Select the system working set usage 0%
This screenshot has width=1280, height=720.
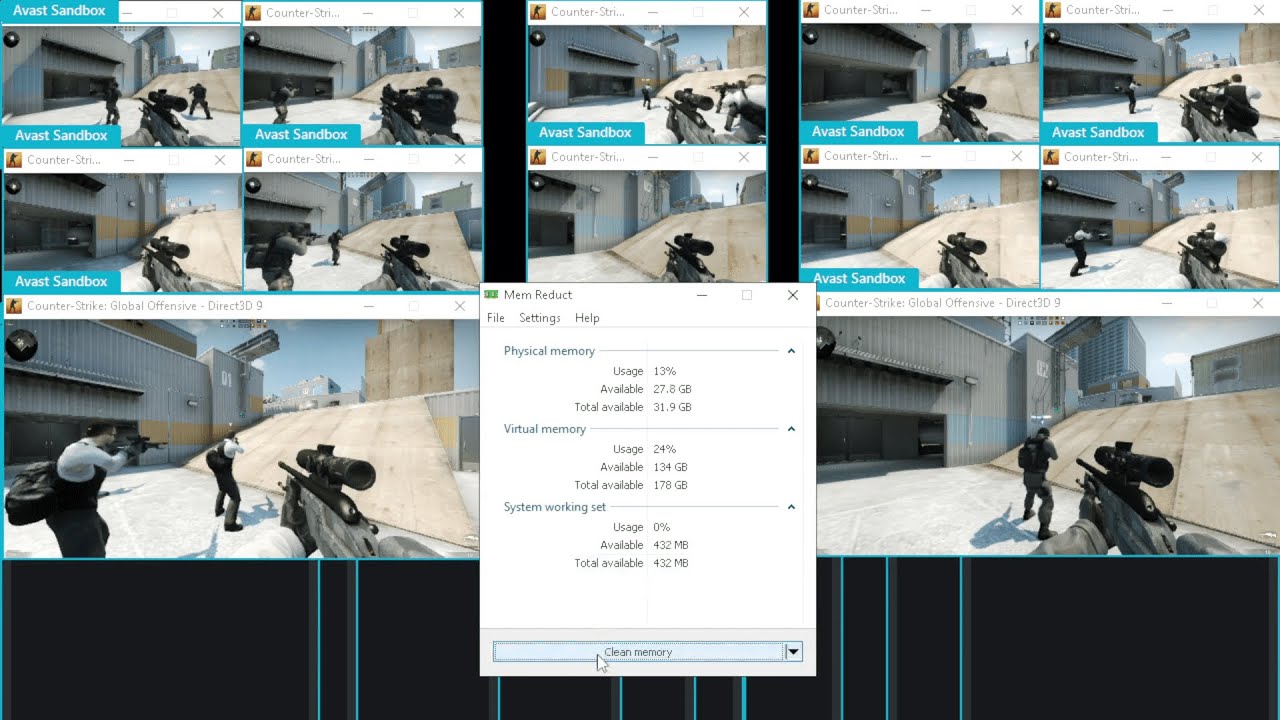coord(662,527)
